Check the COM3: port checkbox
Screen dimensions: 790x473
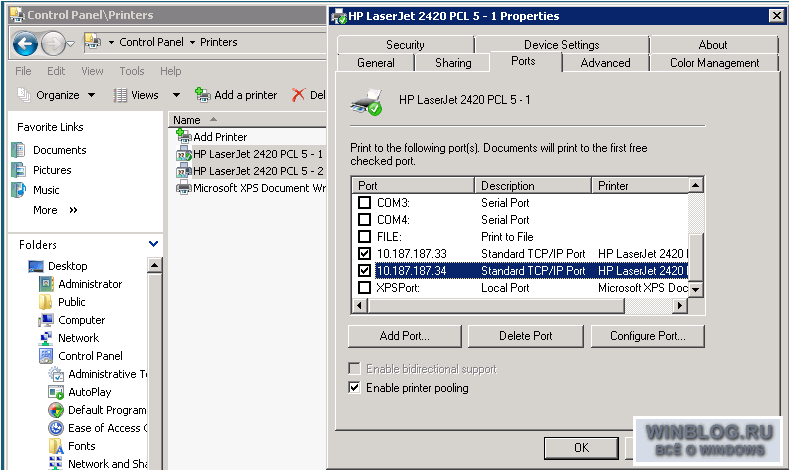click(364, 203)
